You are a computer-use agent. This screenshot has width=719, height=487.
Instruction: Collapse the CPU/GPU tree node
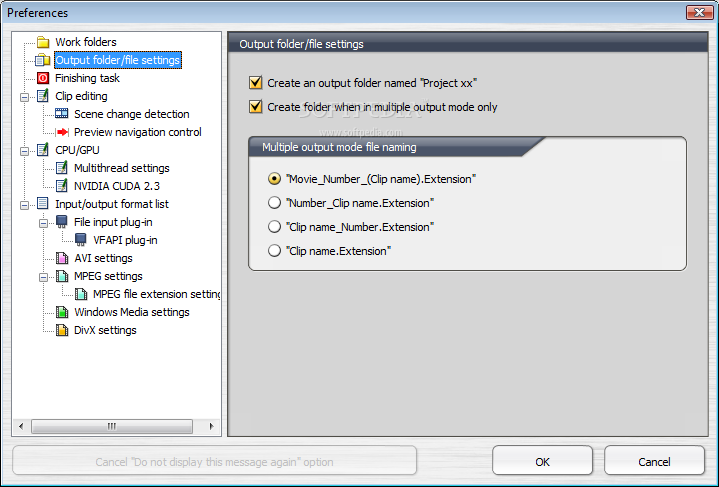click(x=24, y=151)
